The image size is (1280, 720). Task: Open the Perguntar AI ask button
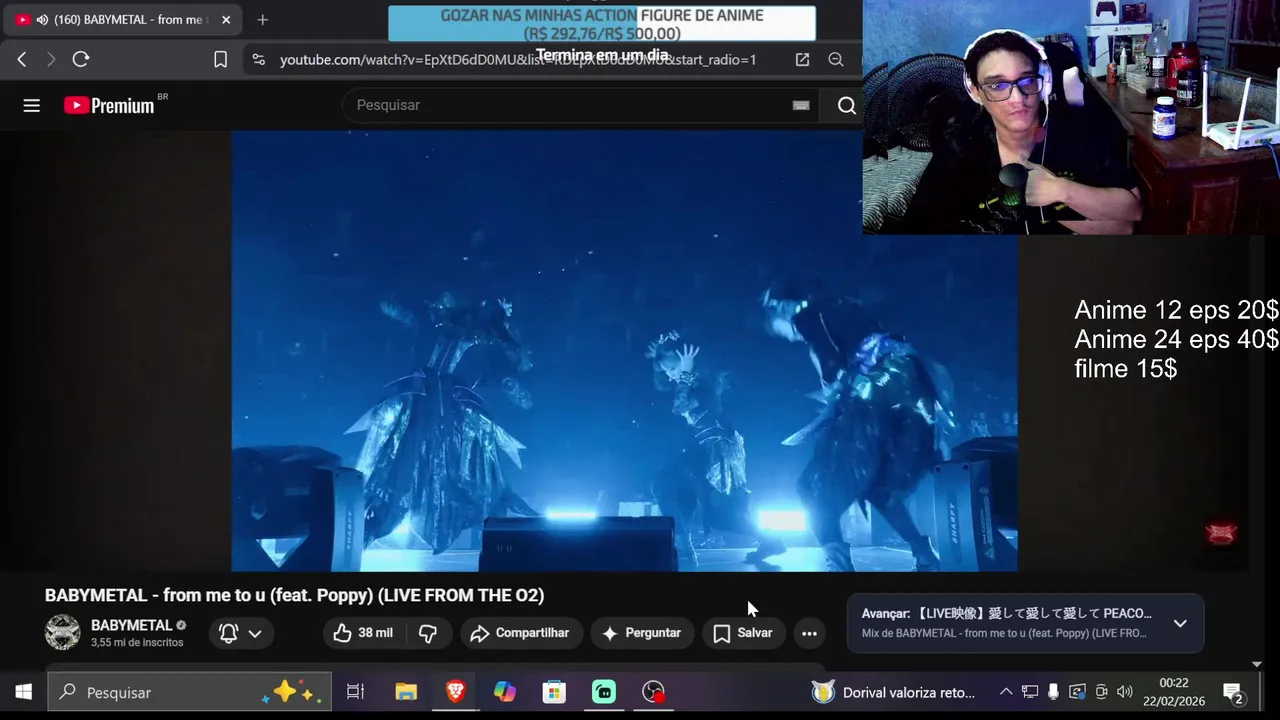[641, 633]
